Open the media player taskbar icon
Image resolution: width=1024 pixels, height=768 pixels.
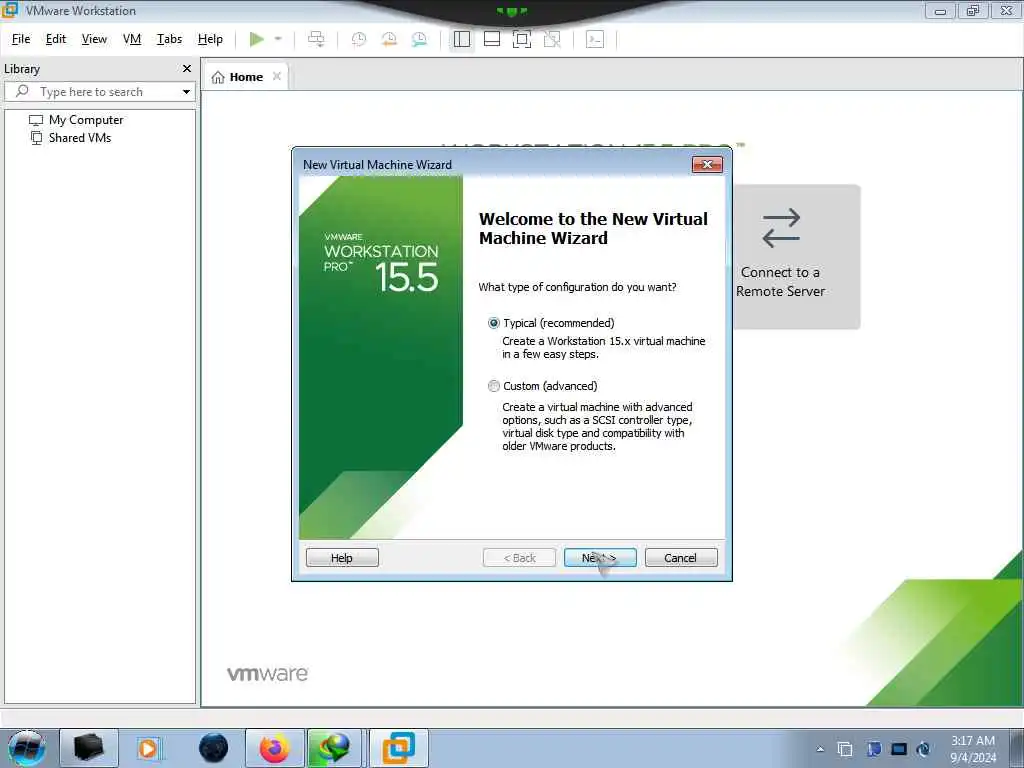148,748
